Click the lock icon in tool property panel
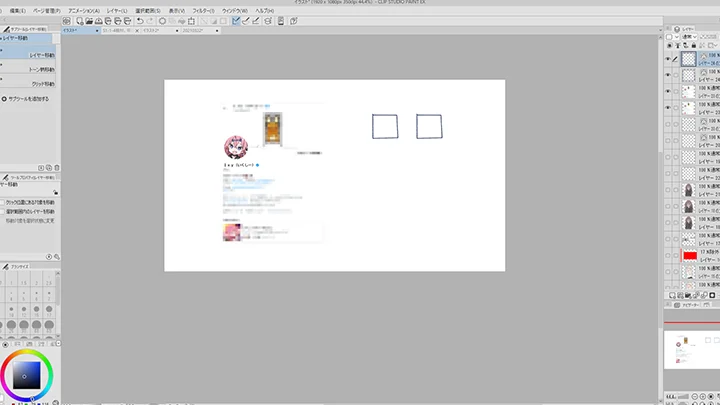Viewport: 720px width, 405px height. (x=56, y=192)
